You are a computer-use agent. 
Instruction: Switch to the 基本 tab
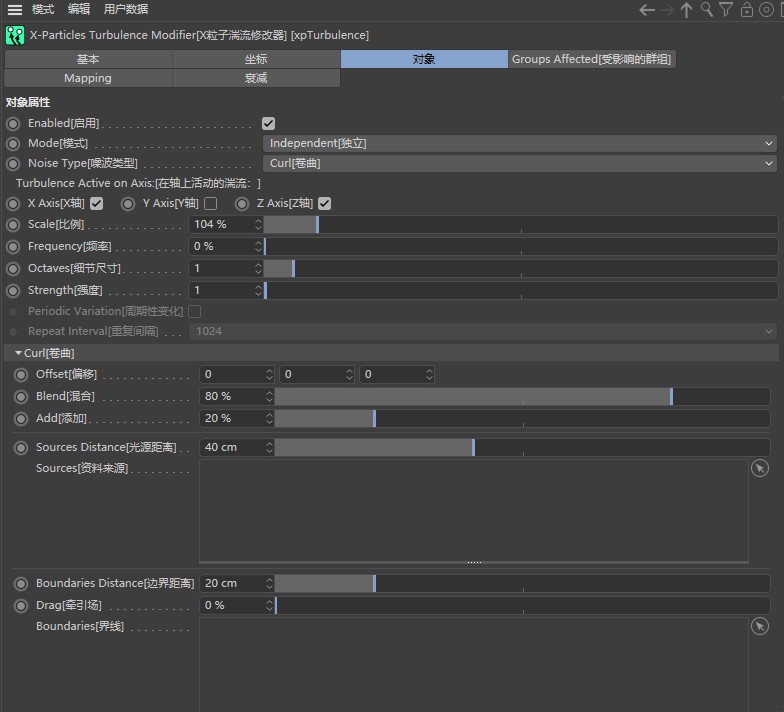pos(88,59)
